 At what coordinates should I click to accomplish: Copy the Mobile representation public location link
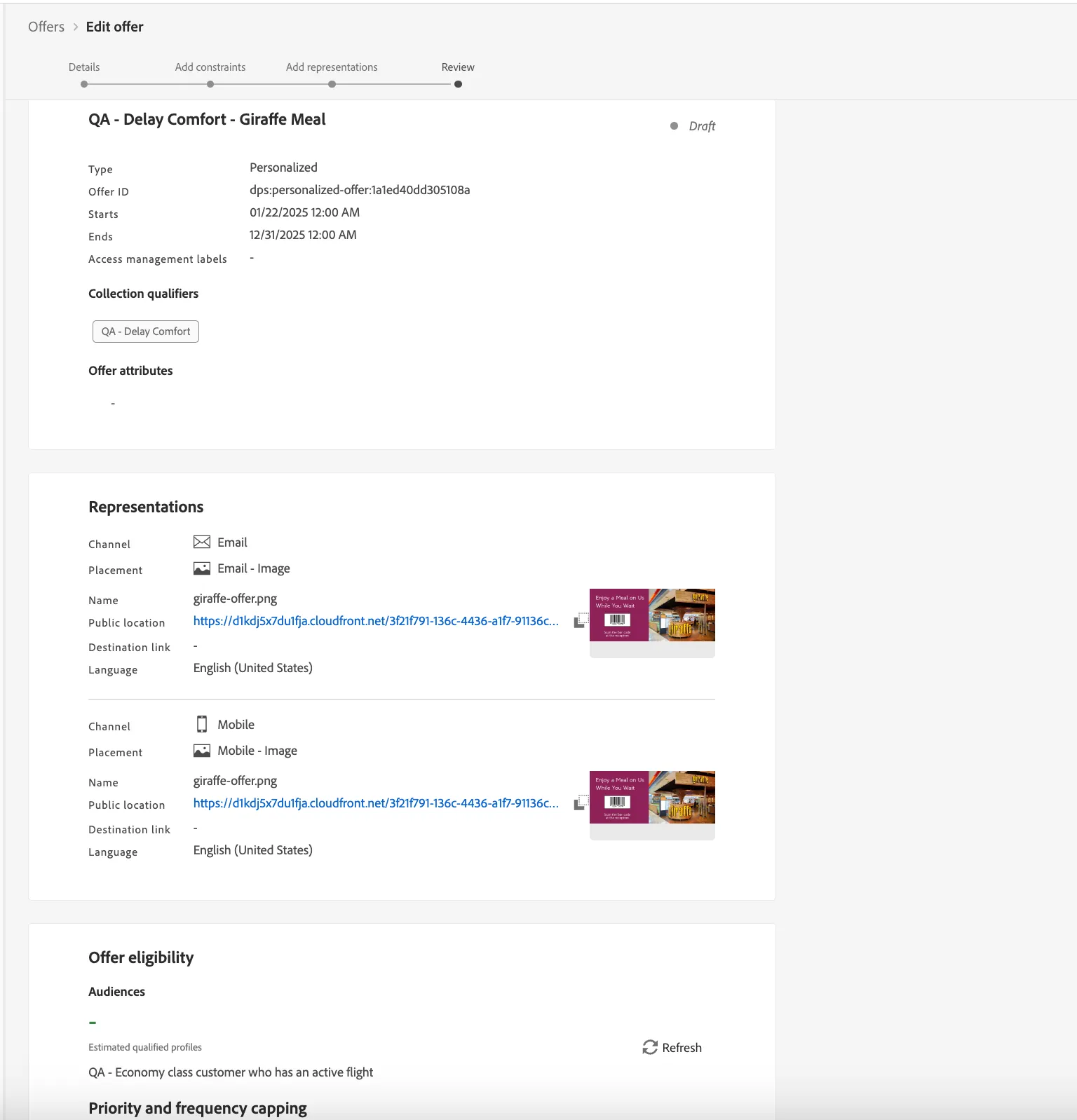[581, 803]
